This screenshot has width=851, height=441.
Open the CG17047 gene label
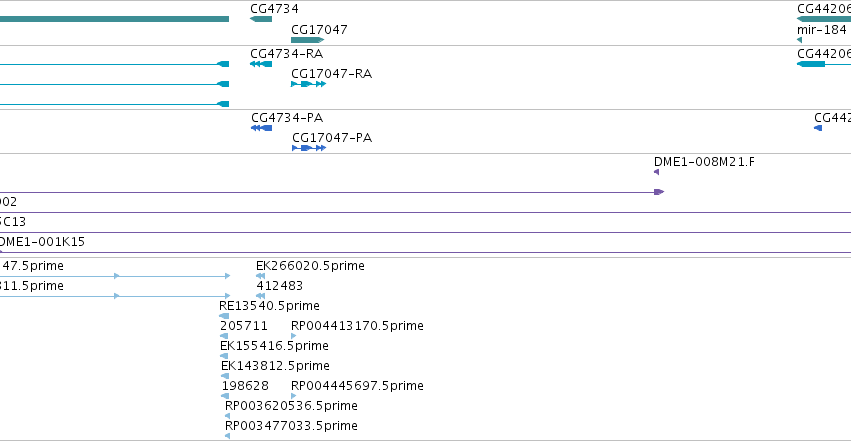[319, 29]
